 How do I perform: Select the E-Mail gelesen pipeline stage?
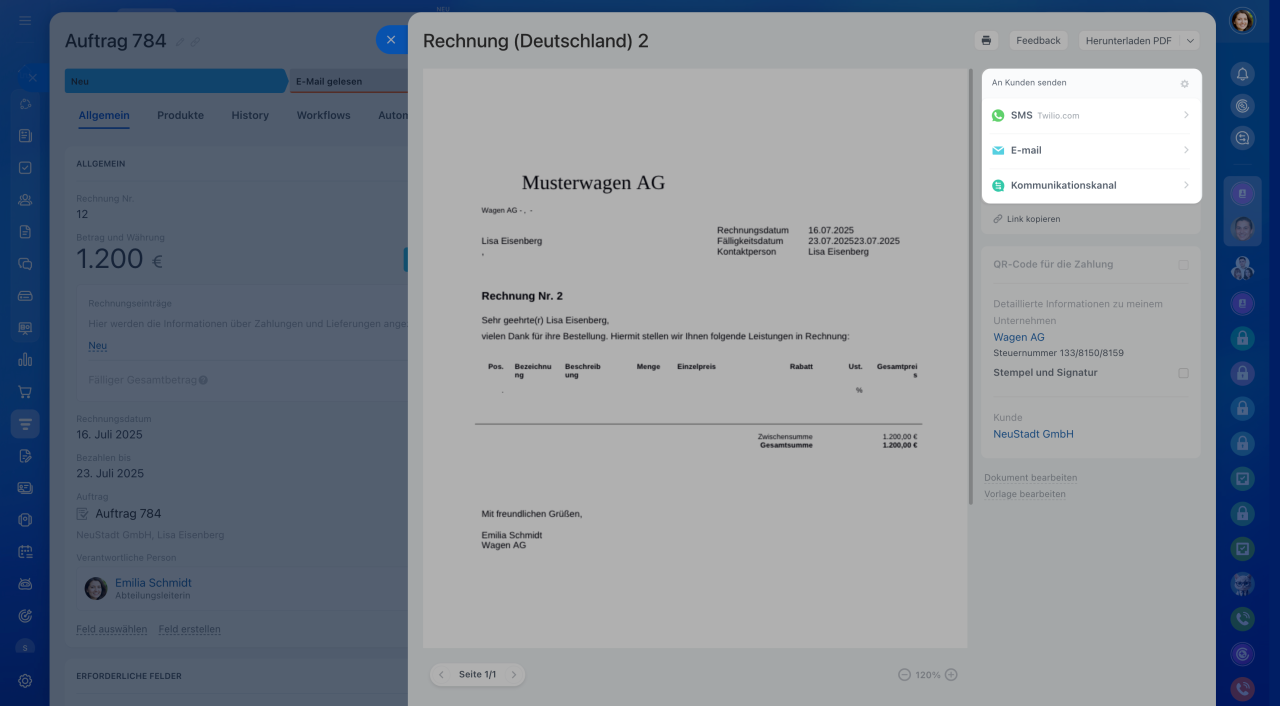coord(348,81)
